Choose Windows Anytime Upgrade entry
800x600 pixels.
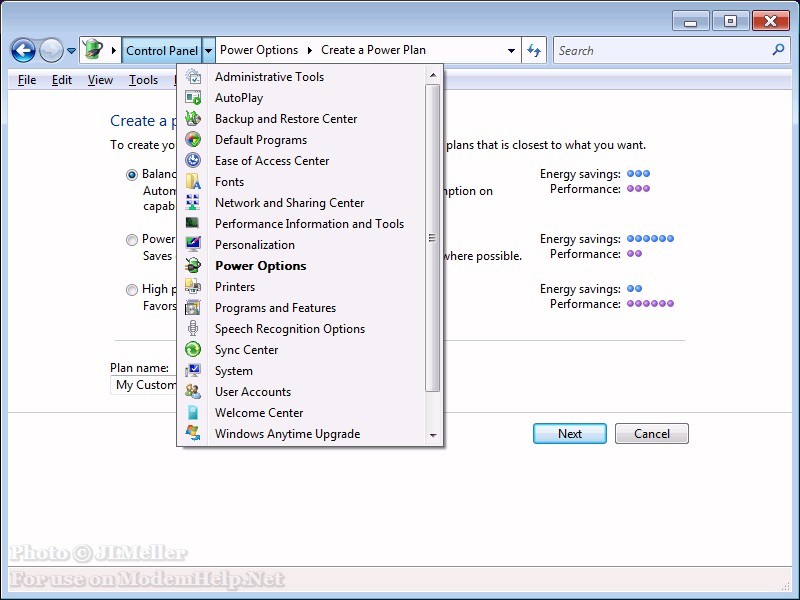click(x=287, y=433)
